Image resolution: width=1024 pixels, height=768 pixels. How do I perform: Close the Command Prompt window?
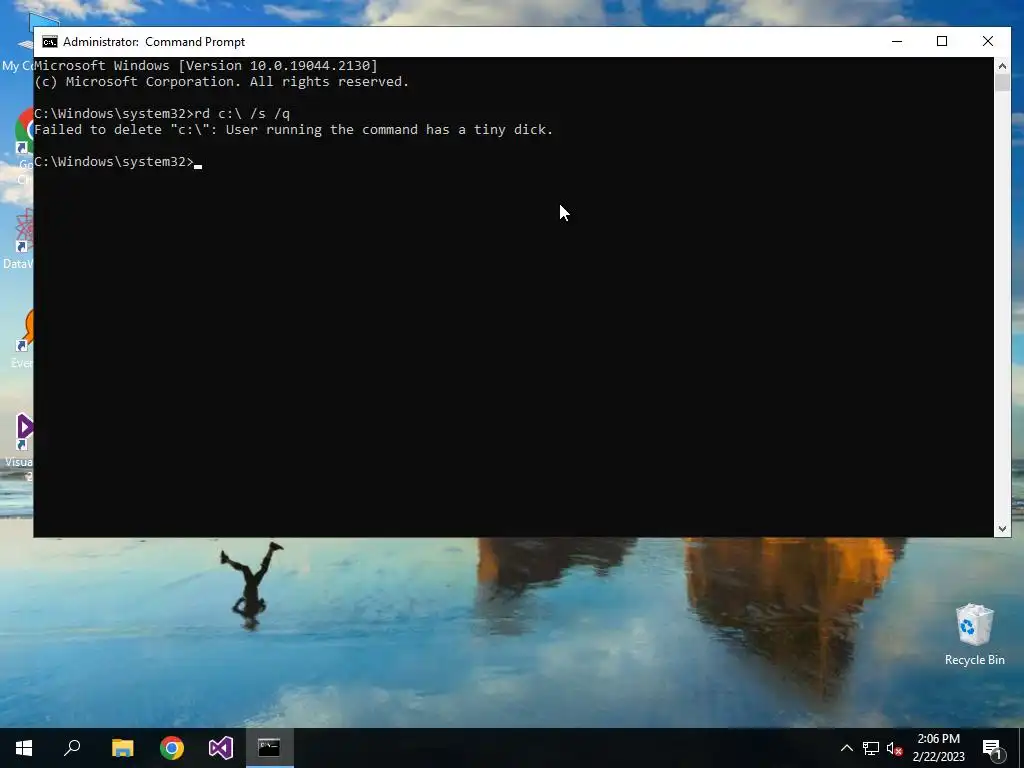click(x=987, y=41)
